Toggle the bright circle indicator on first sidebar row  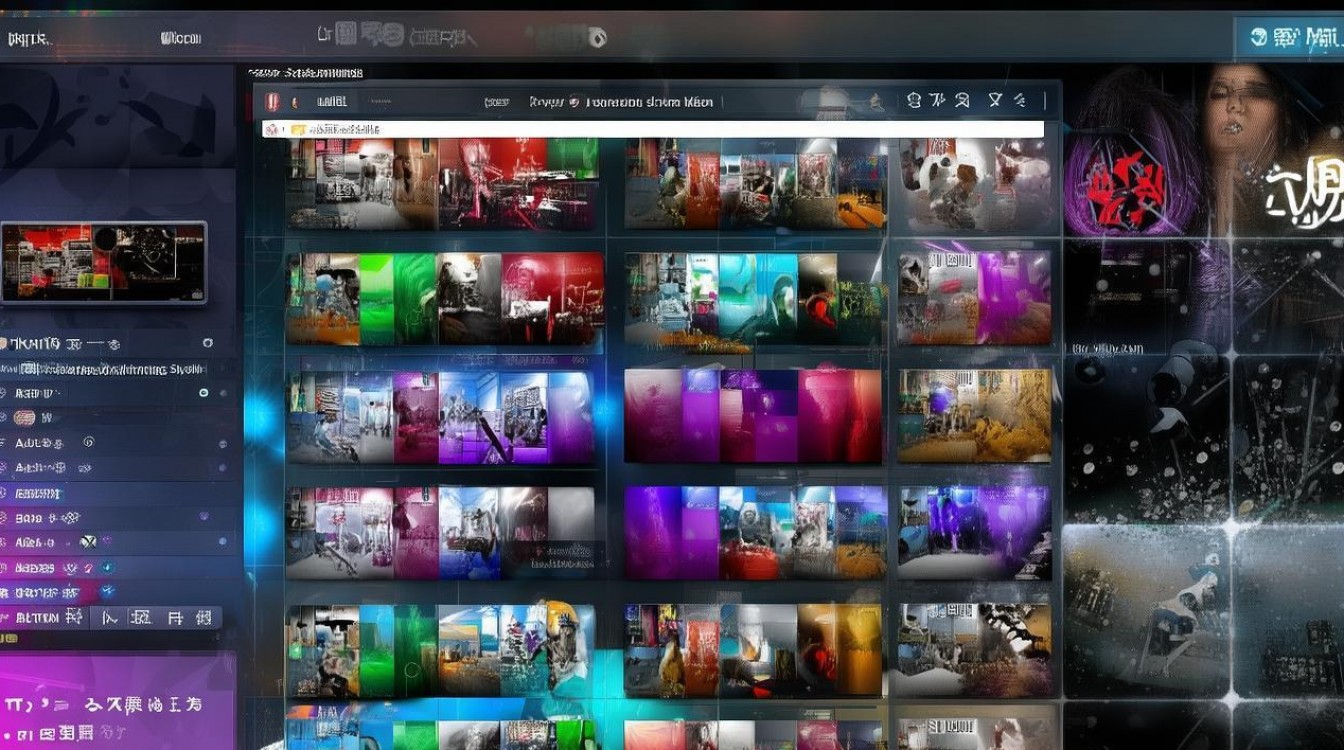(203, 393)
